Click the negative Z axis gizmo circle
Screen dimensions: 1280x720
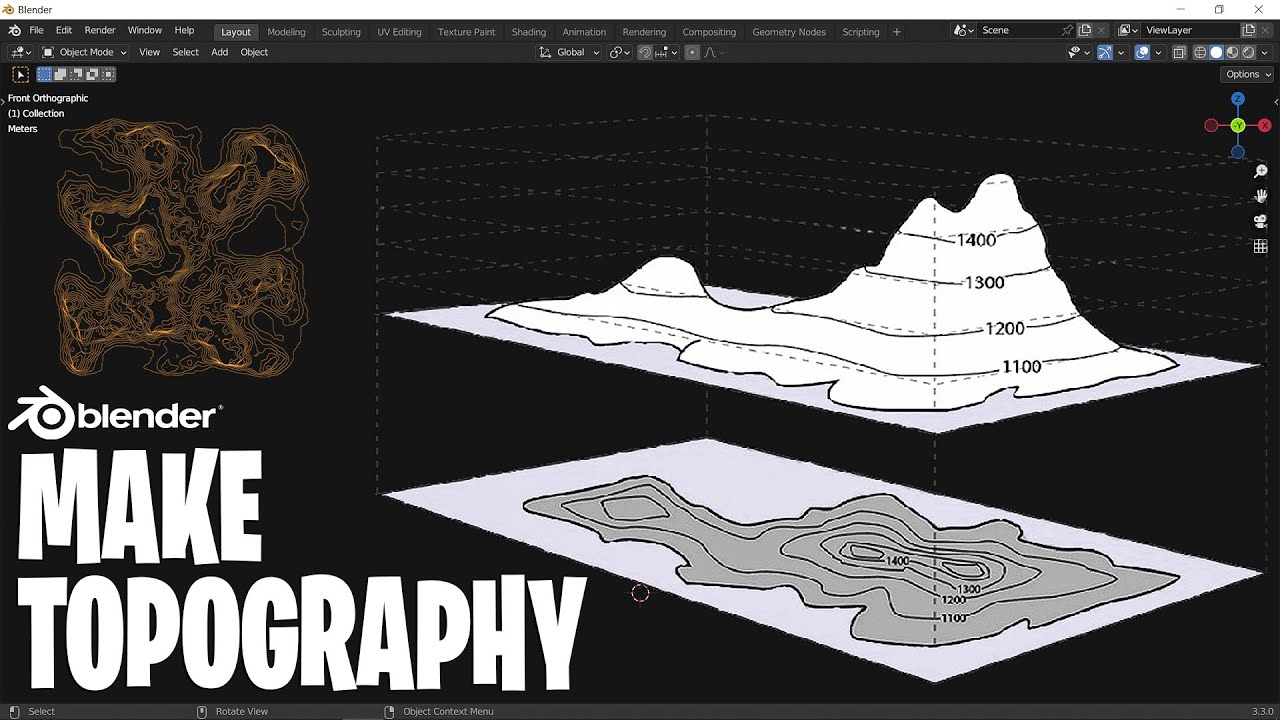coord(1238,152)
